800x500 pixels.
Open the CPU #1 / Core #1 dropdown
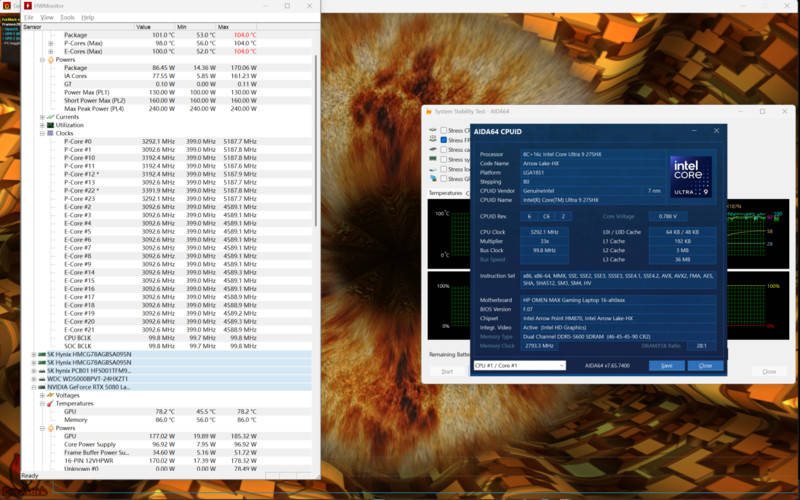point(518,365)
